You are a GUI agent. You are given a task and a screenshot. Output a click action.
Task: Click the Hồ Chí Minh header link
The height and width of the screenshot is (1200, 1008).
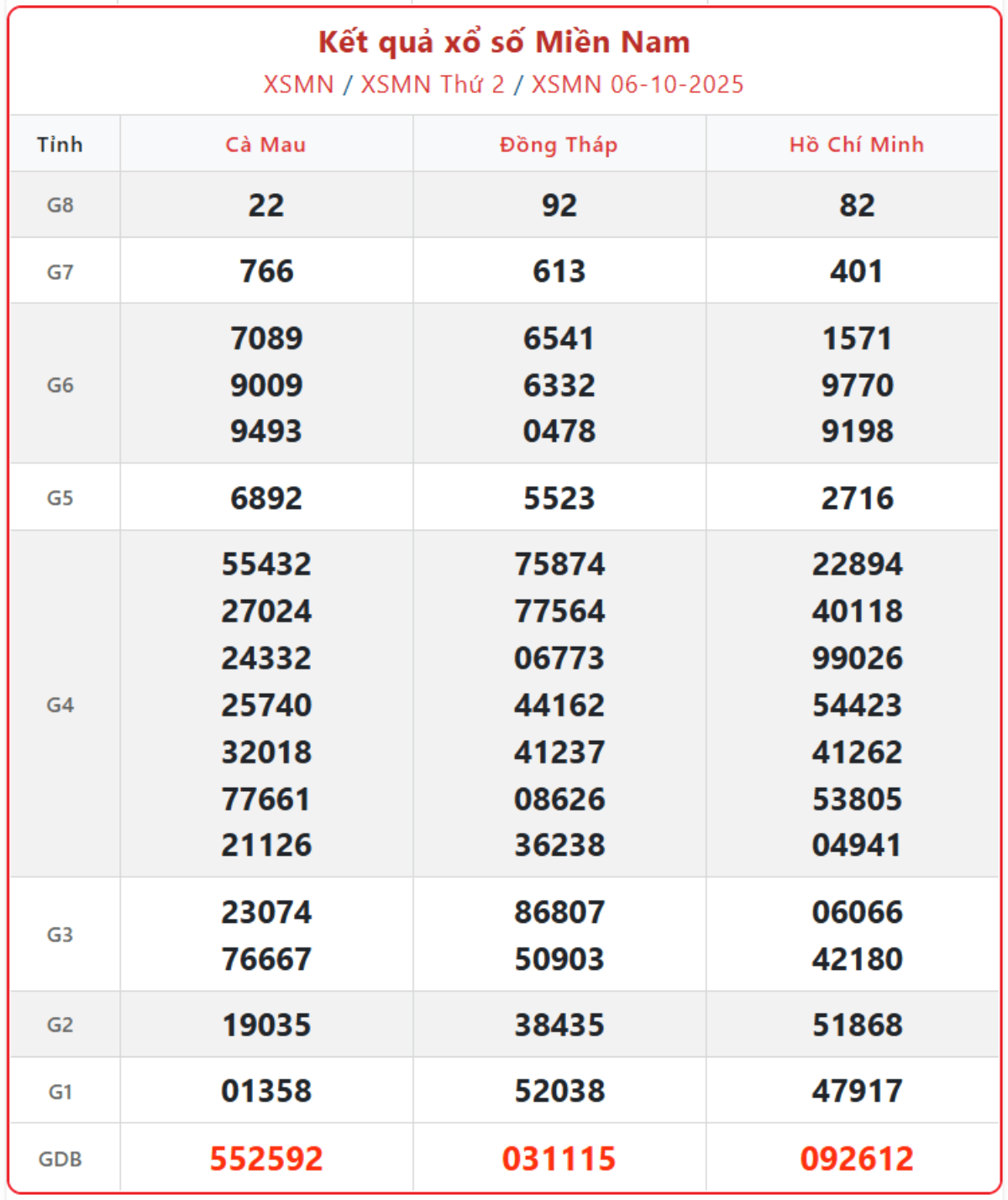856,144
